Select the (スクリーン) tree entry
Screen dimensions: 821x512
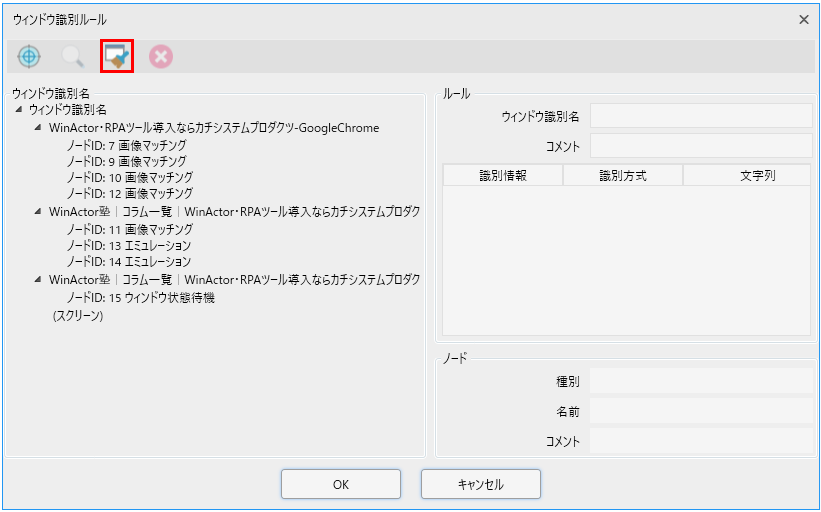point(78,316)
